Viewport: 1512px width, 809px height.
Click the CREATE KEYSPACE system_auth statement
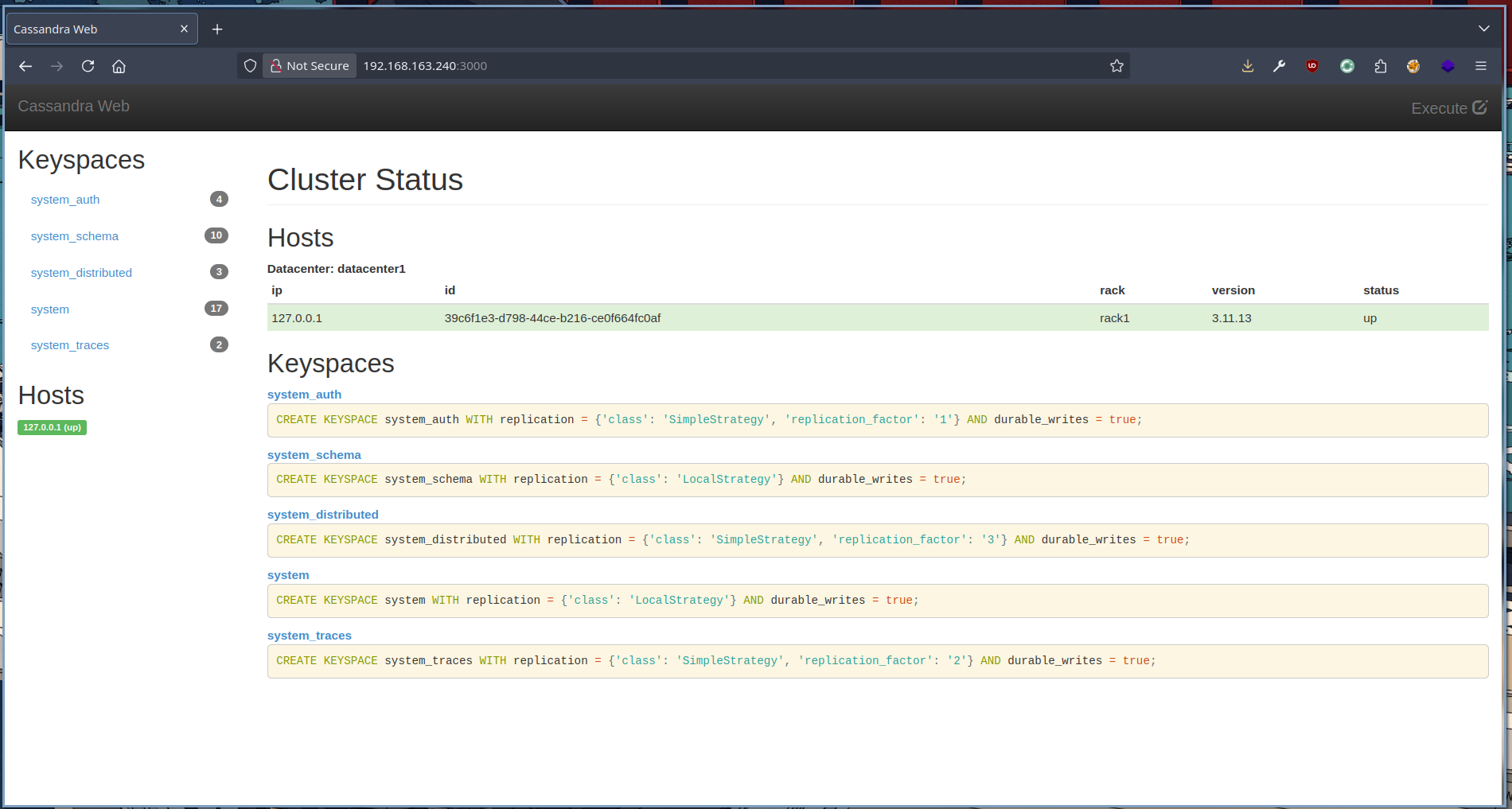pyautogui.click(x=878, y=420)
